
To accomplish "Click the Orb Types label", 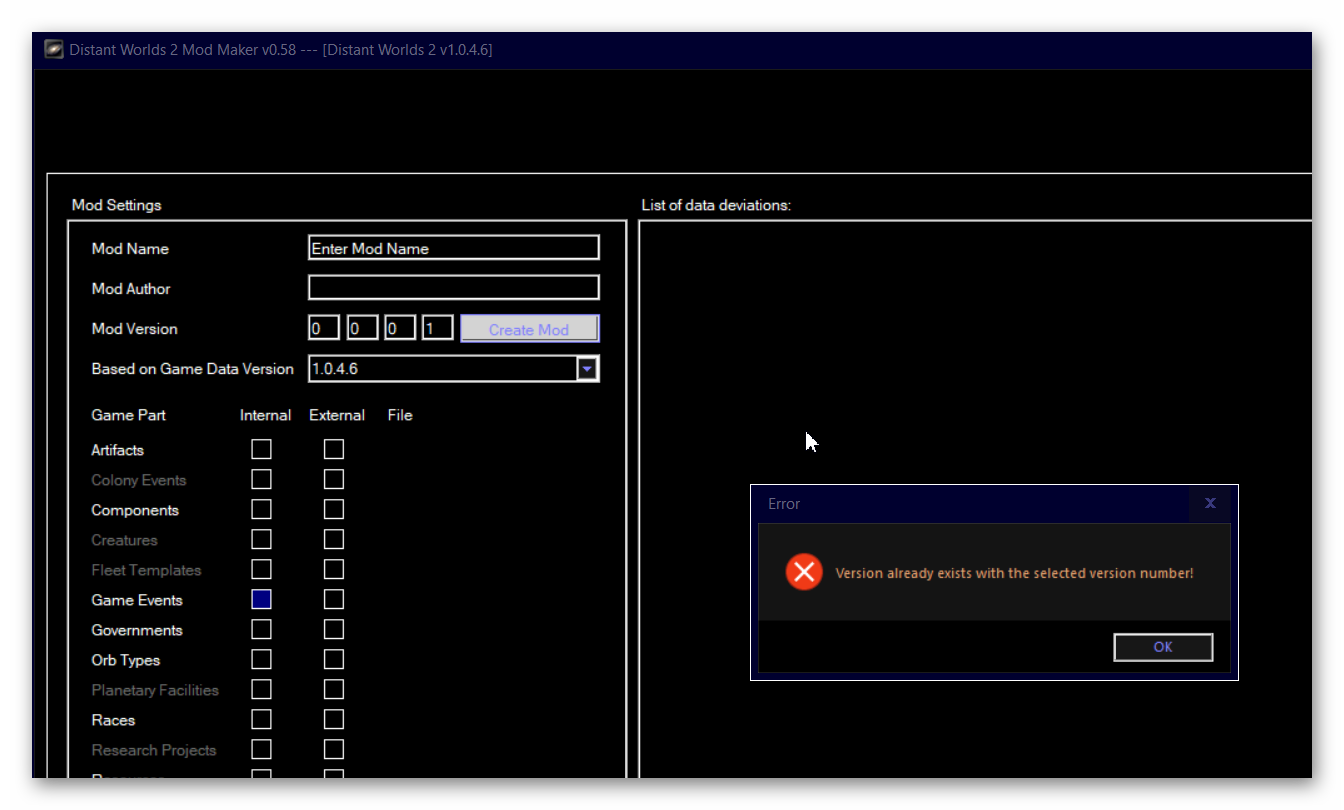I will tap(126, 660).
